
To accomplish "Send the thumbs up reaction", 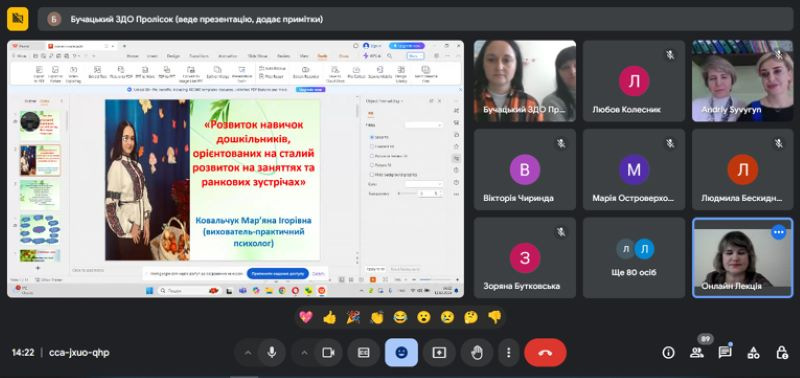I will pos(330,317).
